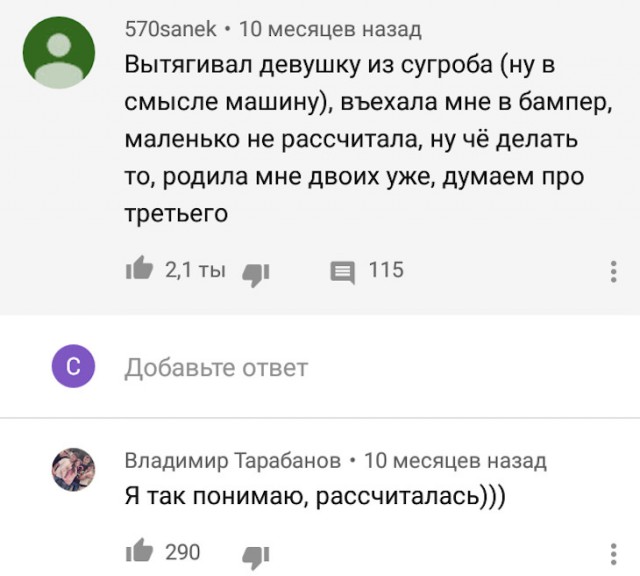Dislike the 570sanek comment

[x=258, y=270]
